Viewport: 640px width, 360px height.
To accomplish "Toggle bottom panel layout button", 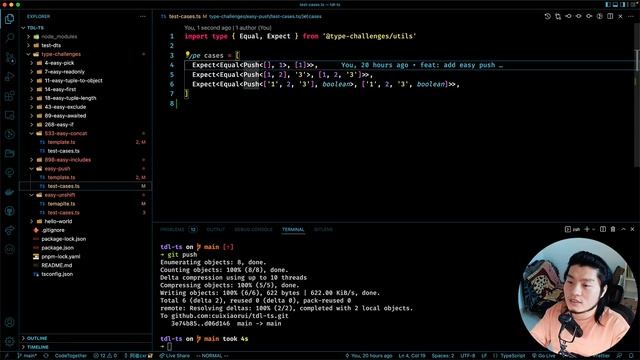I will point(615,4).
